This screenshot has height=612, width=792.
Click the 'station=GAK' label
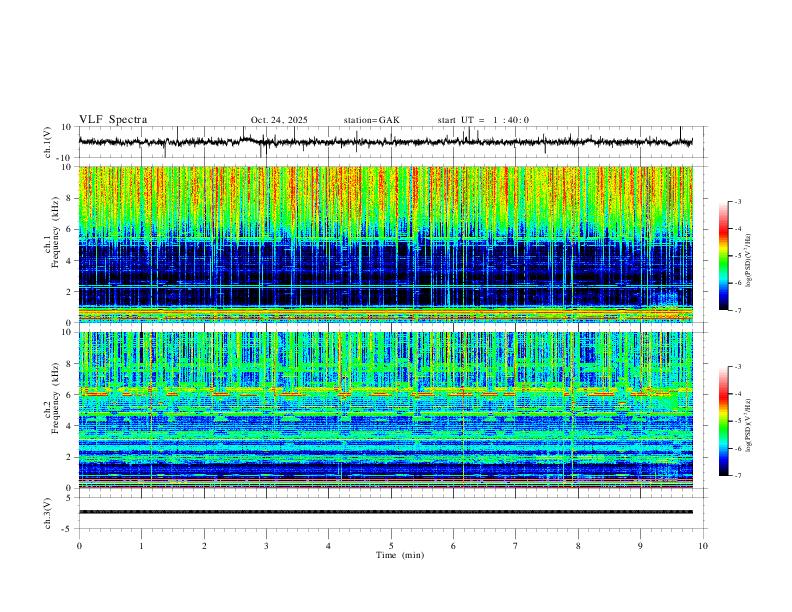point(371,120)
